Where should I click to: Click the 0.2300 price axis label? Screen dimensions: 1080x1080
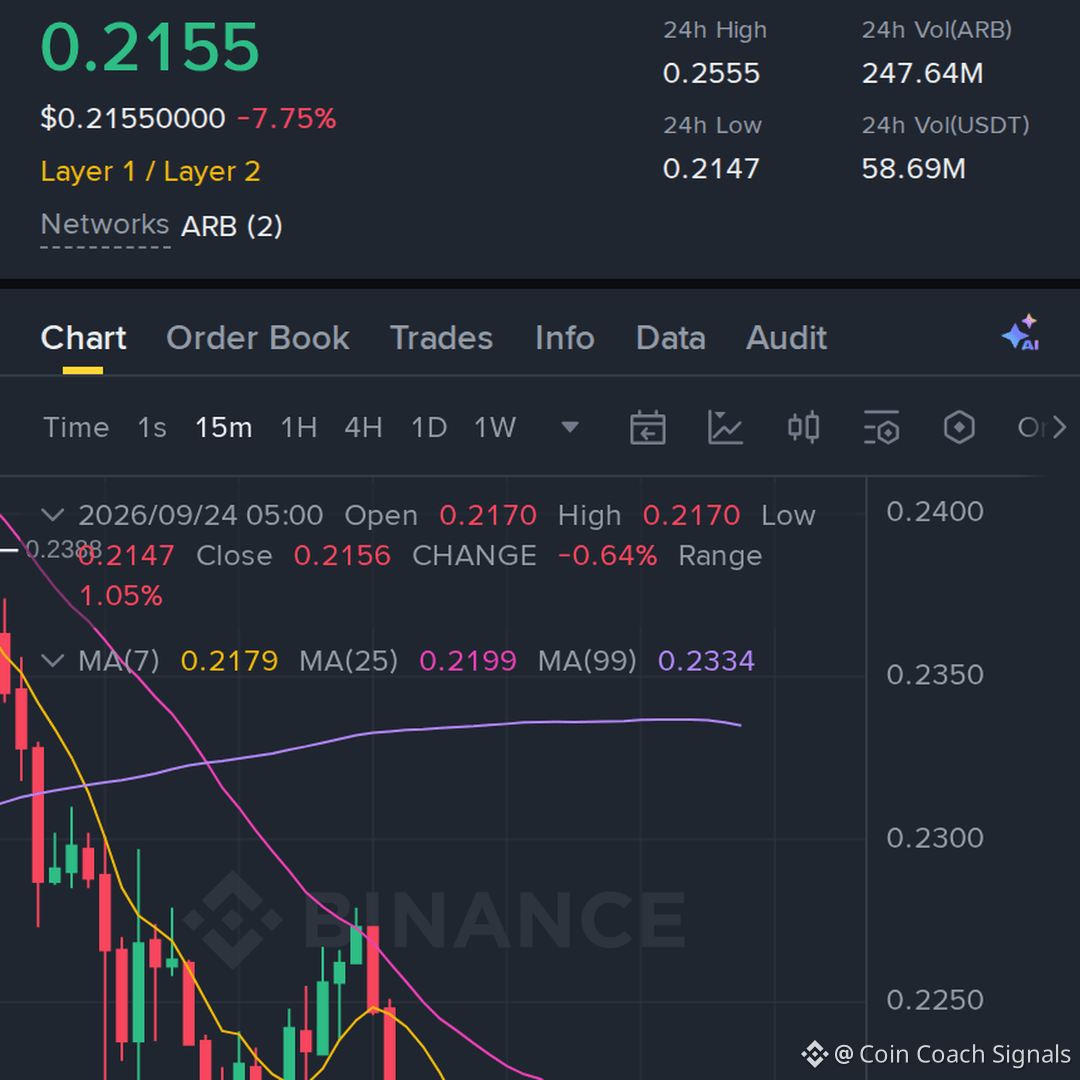pos(935,838)
